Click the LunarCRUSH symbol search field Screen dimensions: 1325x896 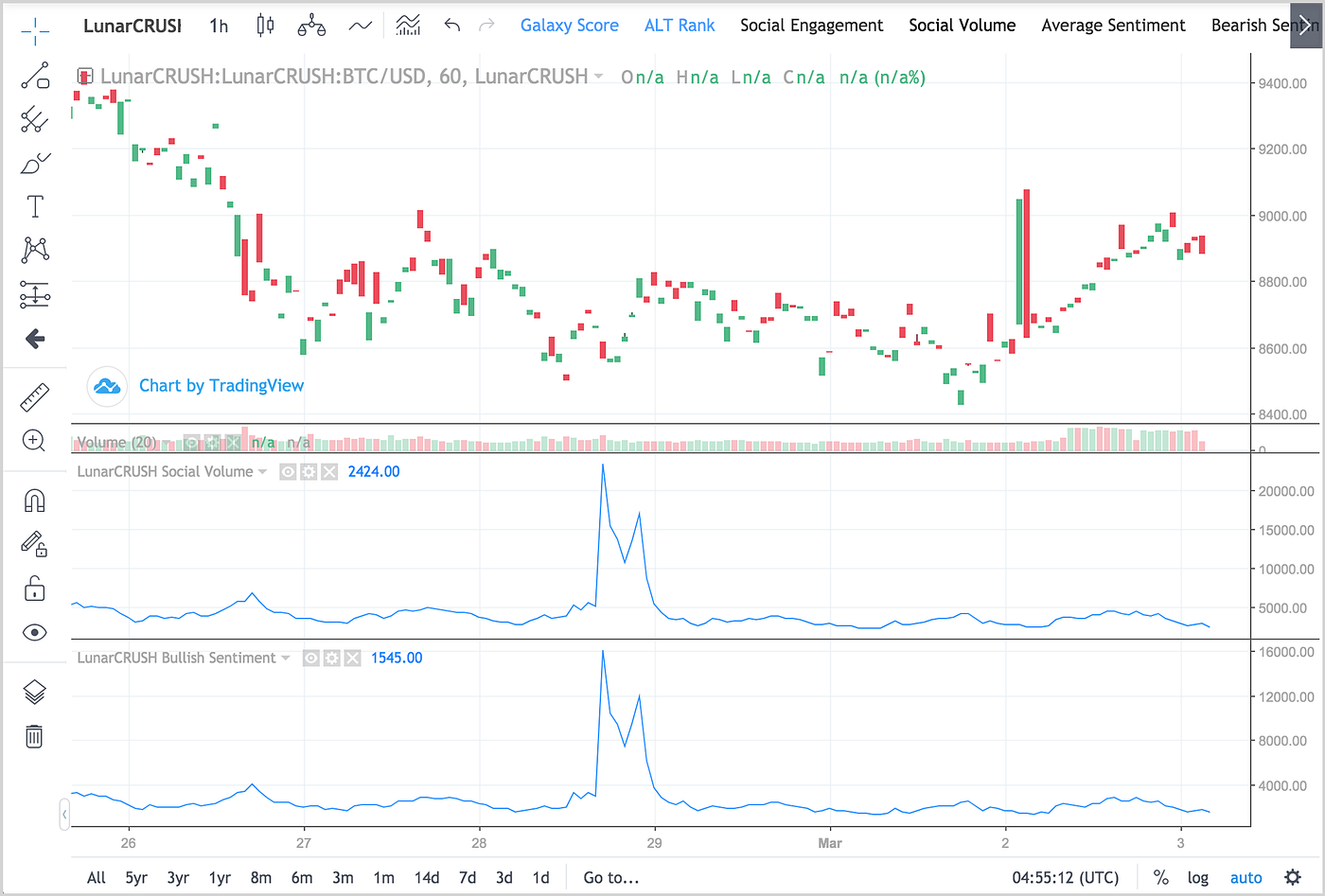point(132,26)
